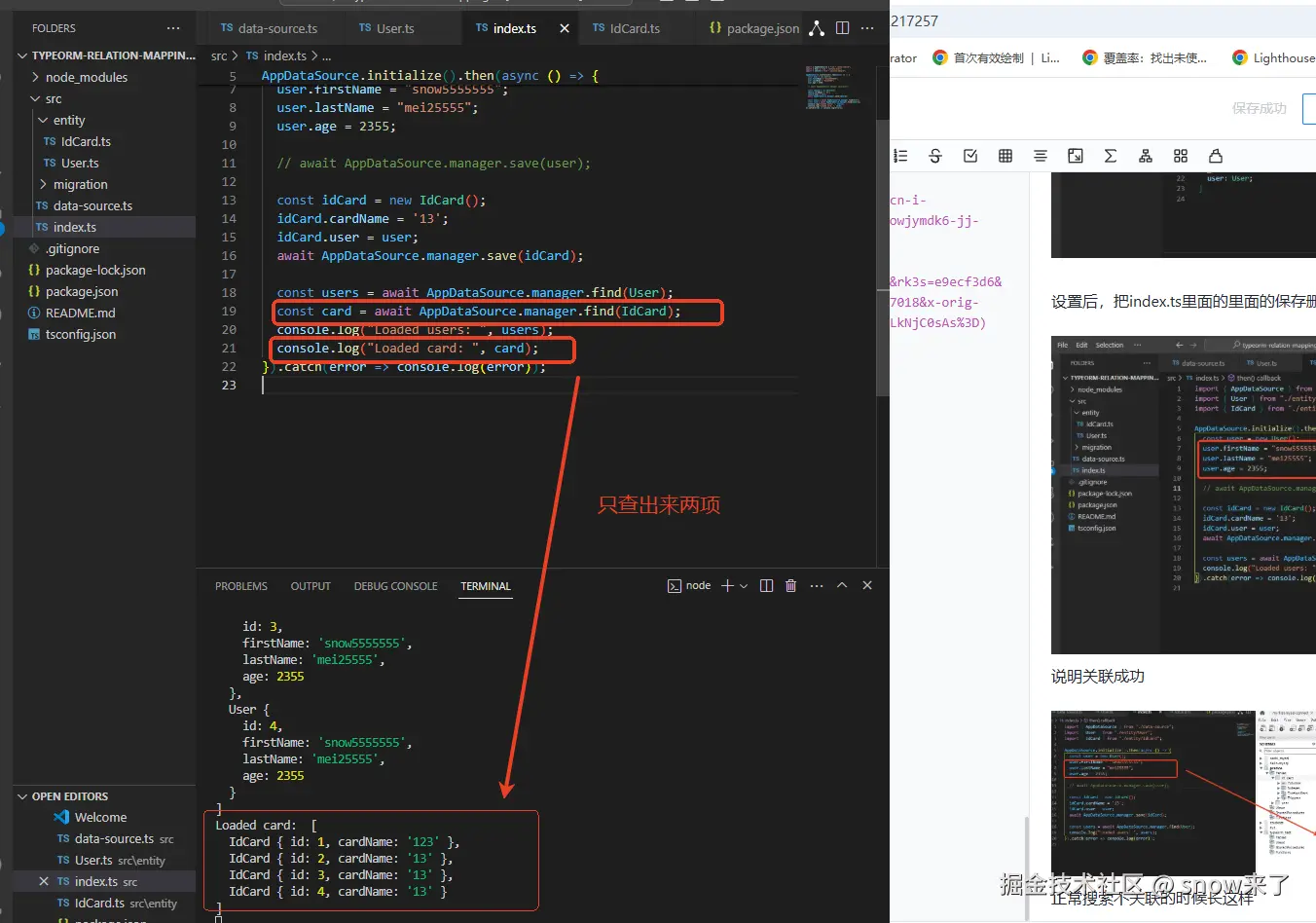
Task: Open the Lighthouse bookmark in Chrome
Action: click(1273, 57)
